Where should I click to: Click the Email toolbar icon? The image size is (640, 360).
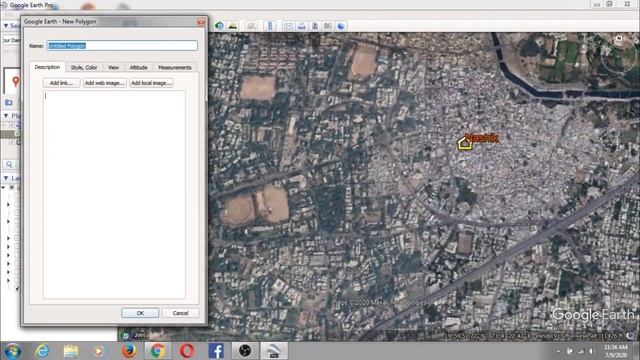pos(288,26)
